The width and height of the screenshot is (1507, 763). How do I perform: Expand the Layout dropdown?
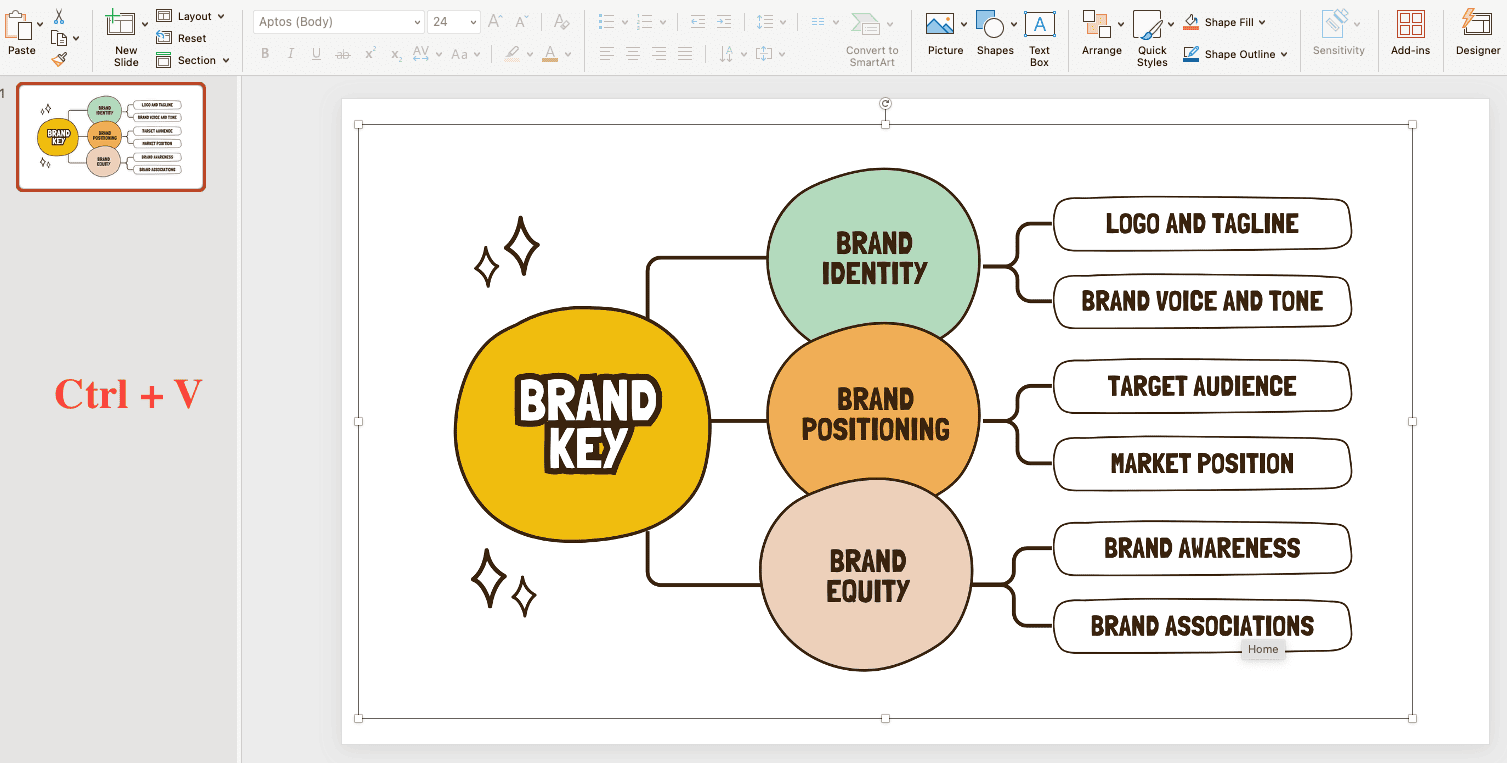(x=191, y=16)
